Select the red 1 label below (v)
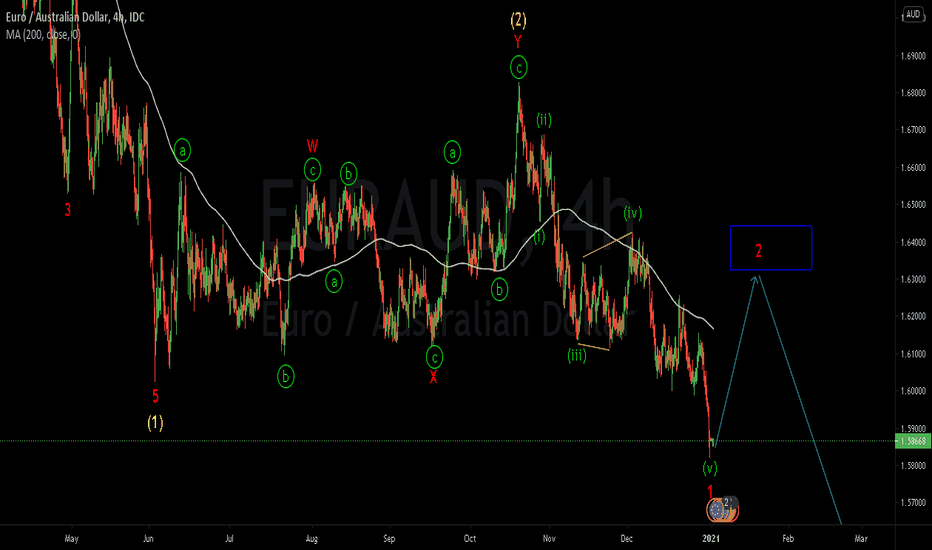 [x=710, y=491]
